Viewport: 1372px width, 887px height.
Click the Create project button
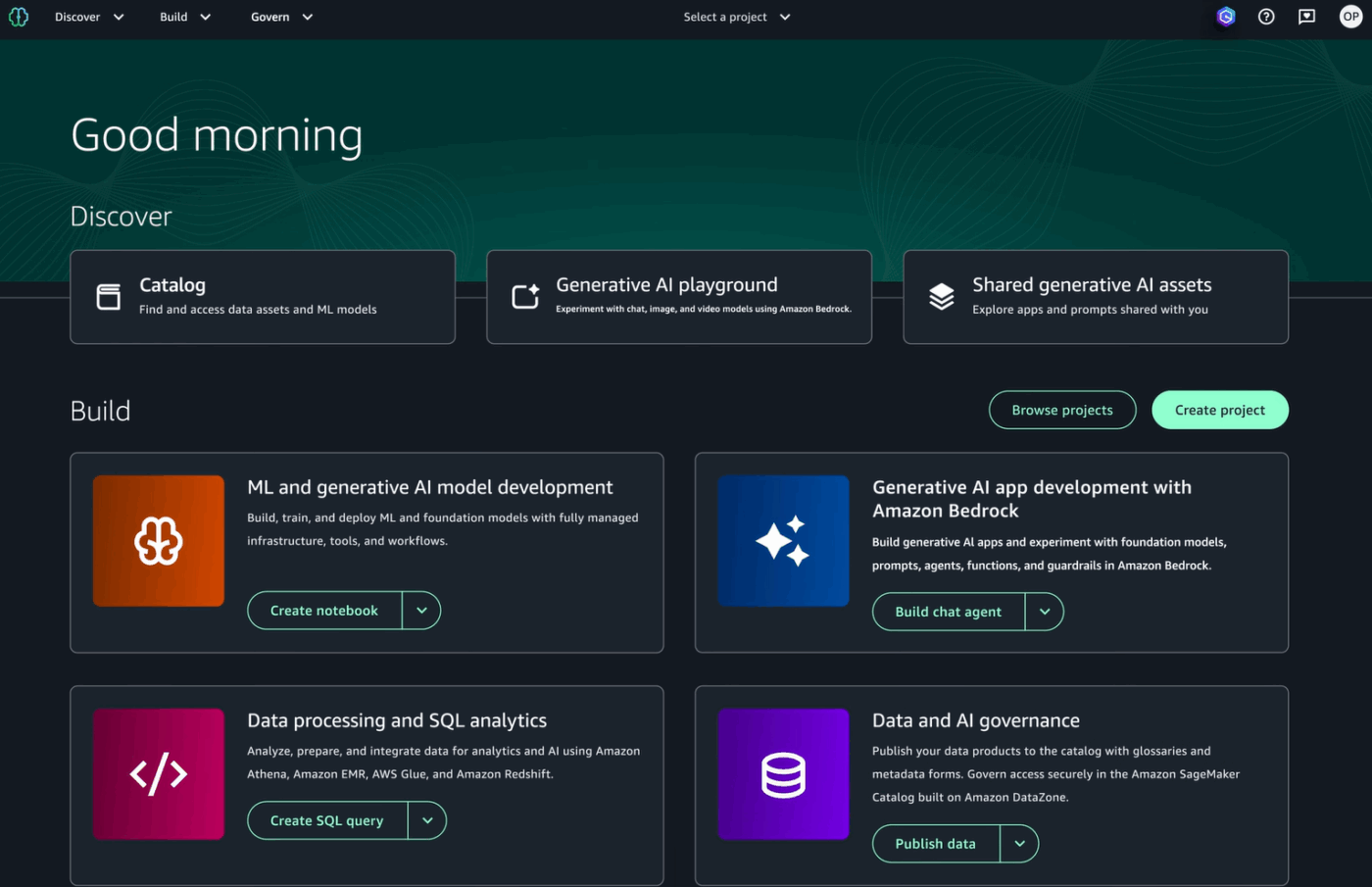point(1220,410)
